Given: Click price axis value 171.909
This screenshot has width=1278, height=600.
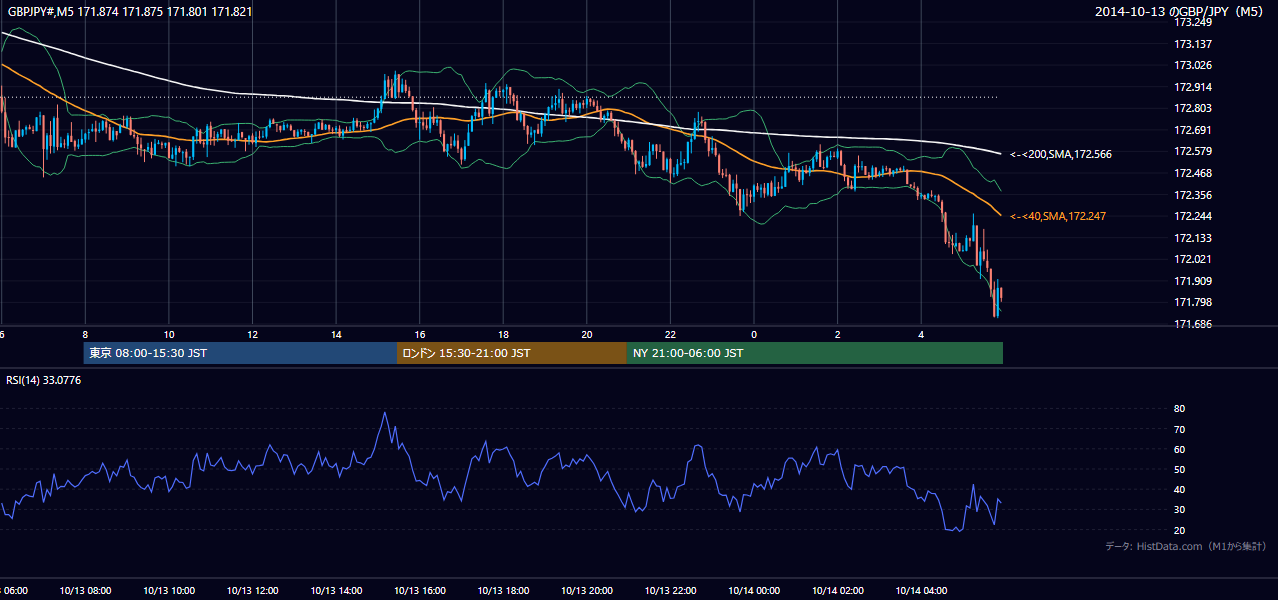Looking at the screenshot, I should tap(1192, 281).
